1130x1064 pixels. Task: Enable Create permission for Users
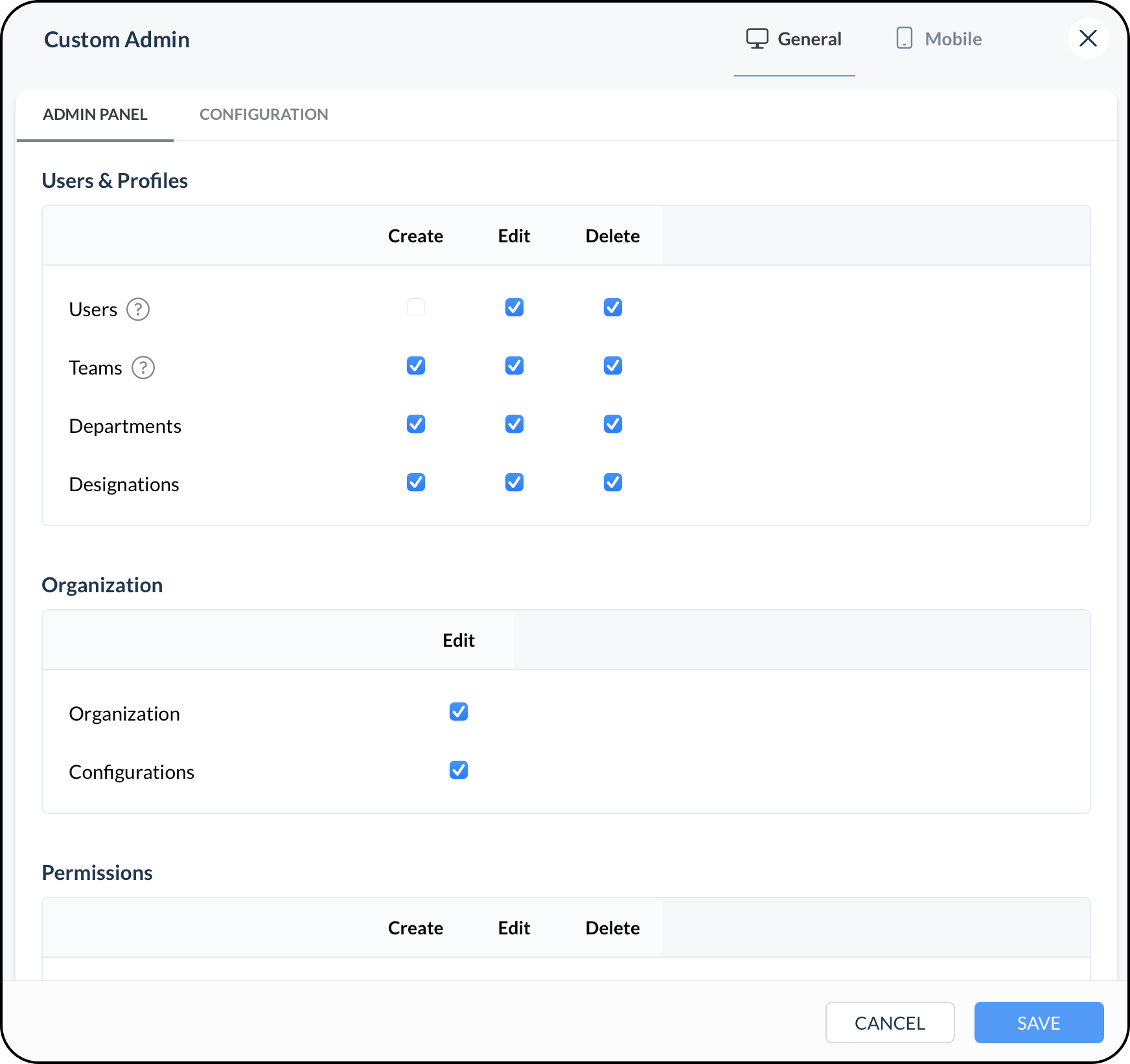[416, 307]
